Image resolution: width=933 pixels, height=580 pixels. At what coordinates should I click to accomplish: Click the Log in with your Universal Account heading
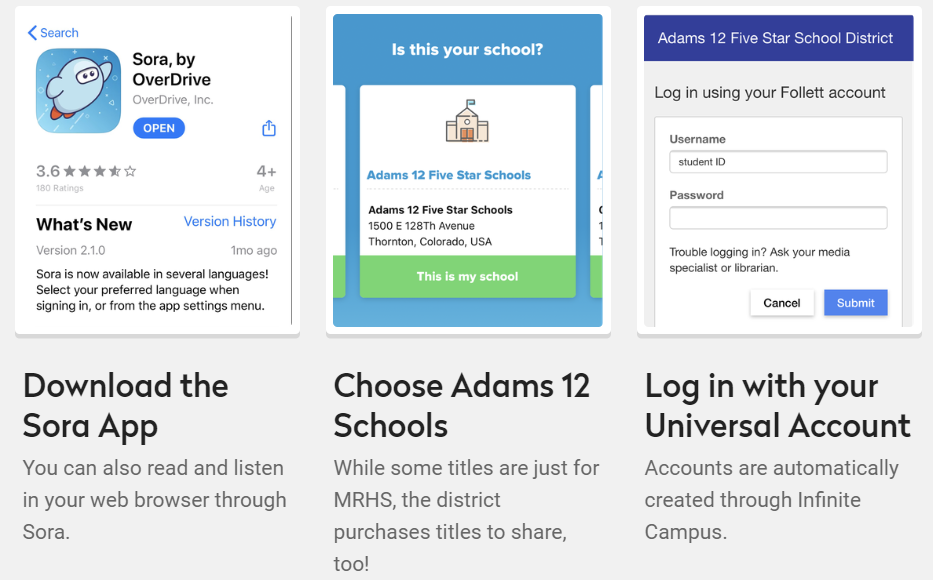(x=778, y=406)
